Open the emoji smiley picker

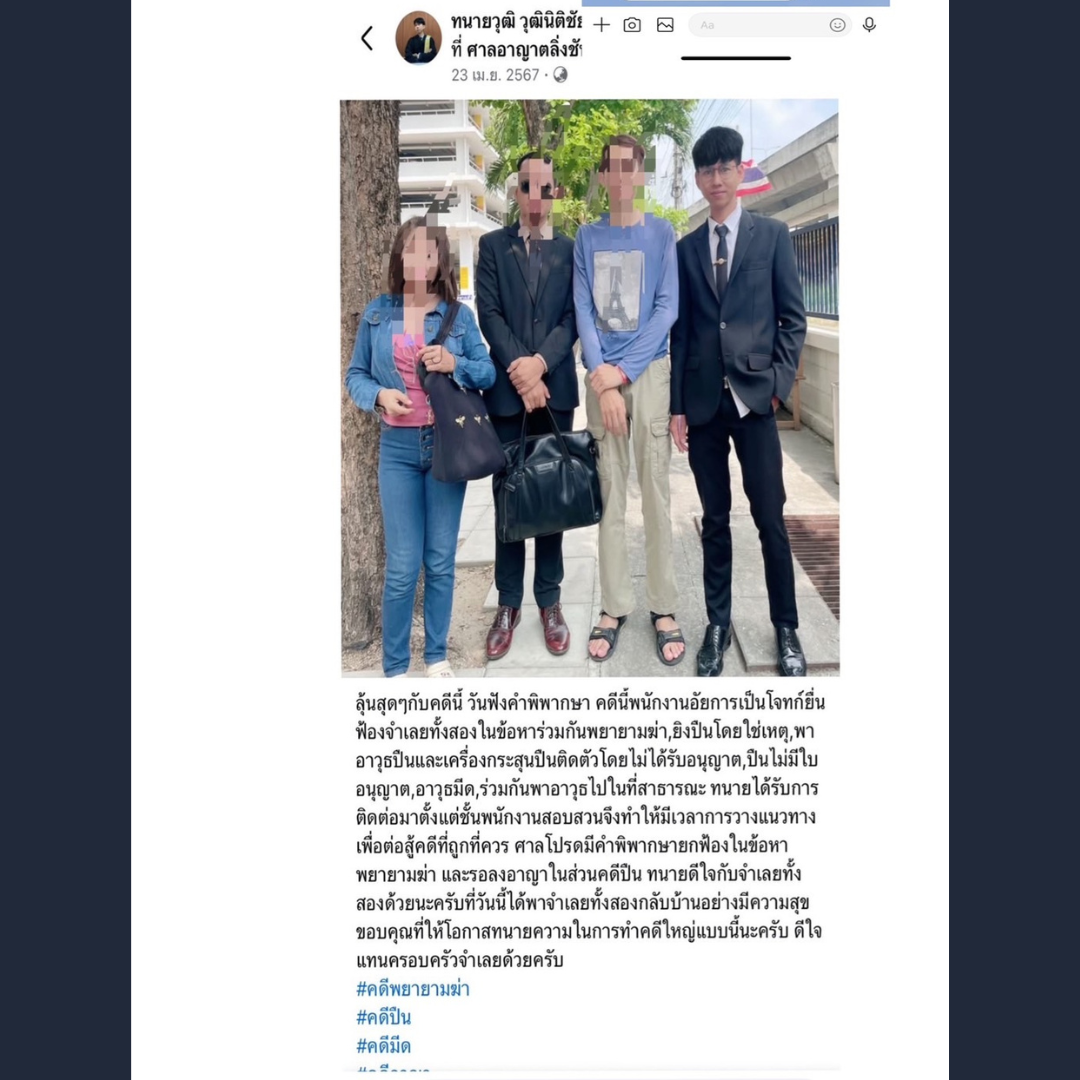click(837, 25)
